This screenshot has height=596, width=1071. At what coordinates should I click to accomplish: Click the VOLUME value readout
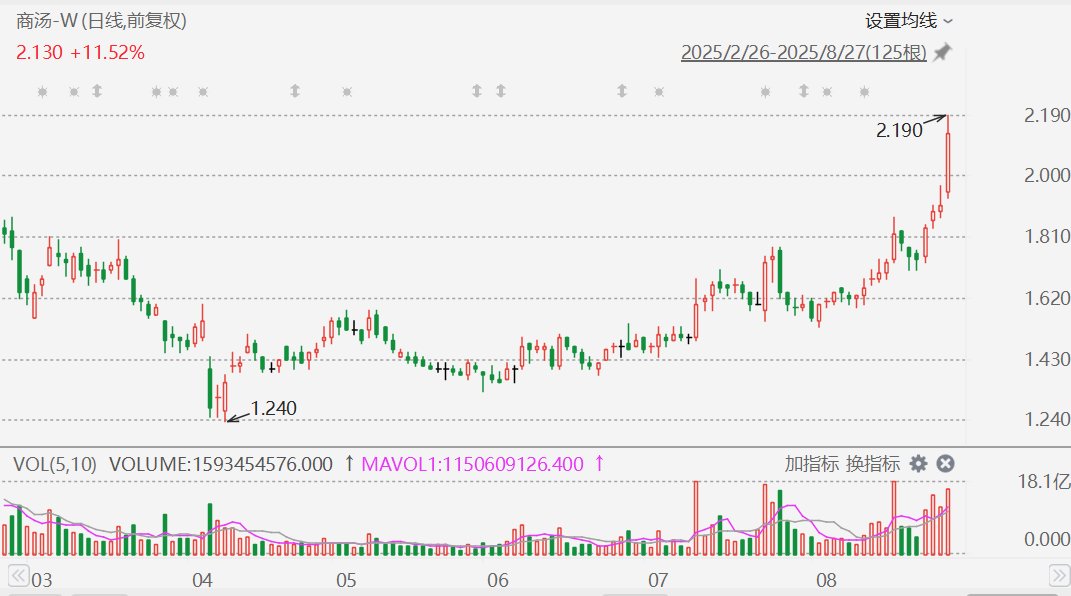pos(220,464)
